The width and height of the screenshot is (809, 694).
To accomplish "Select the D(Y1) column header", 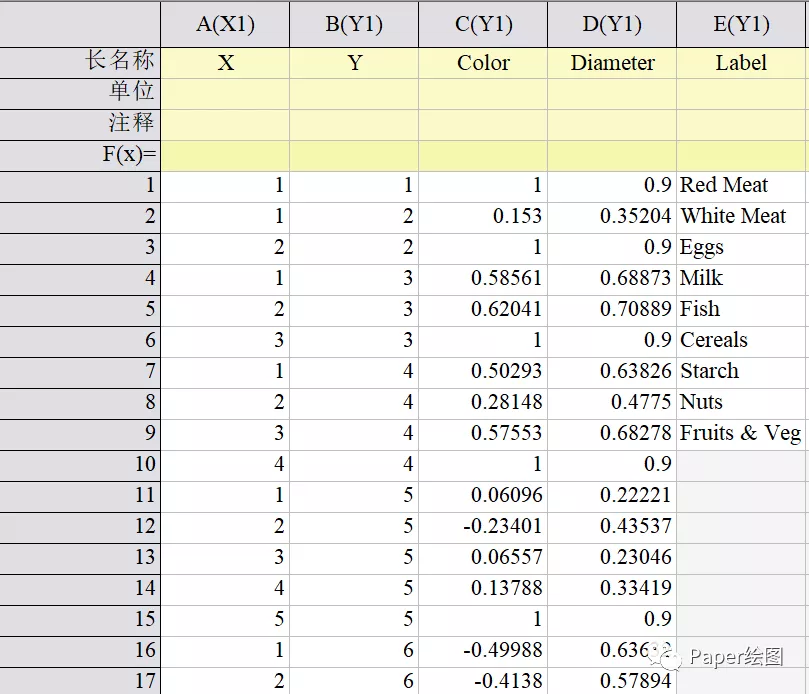I will (x=612, y=24).
